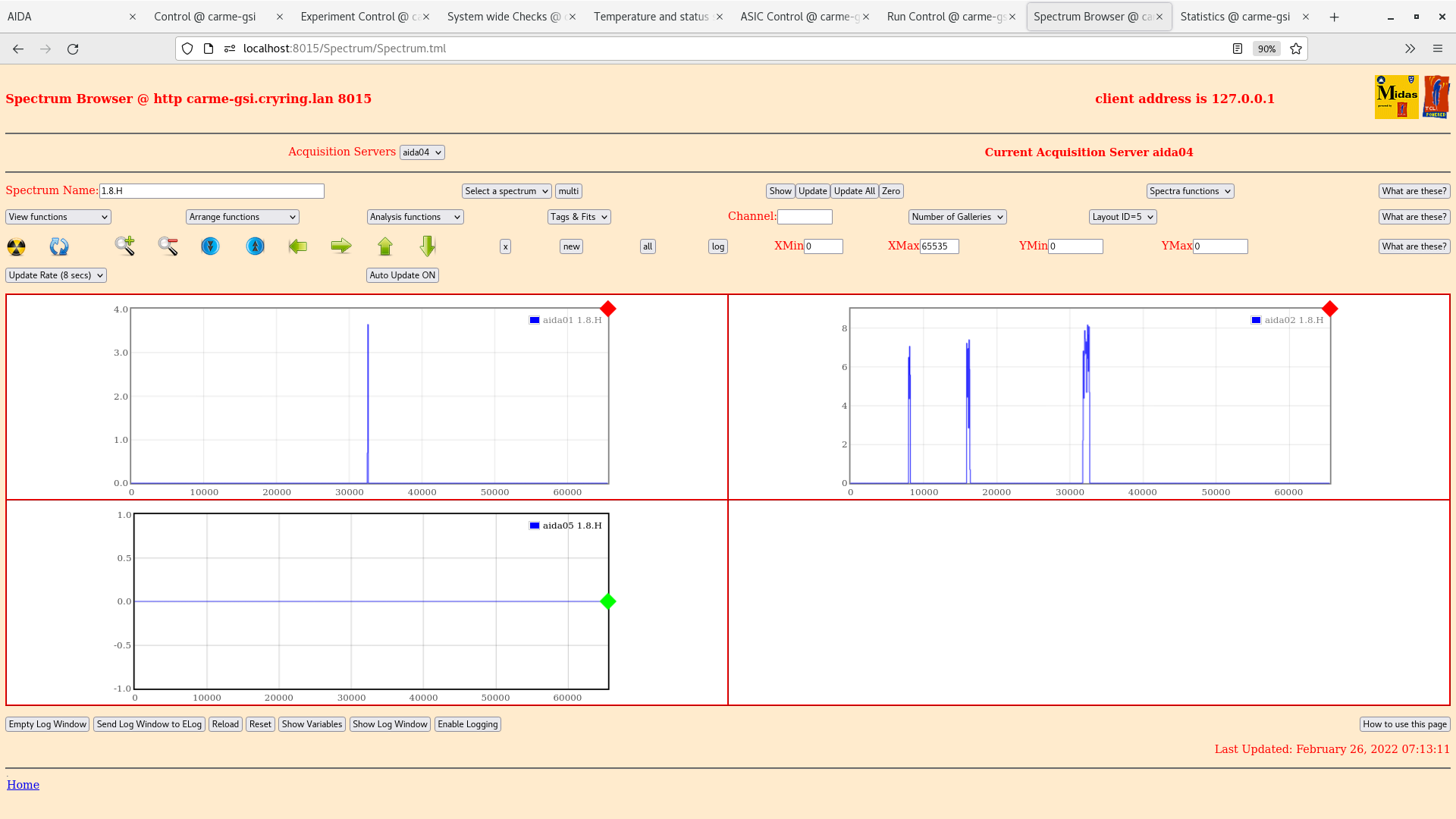1456x819 pixels.
Task: Click the shield tracking protection icon
Action: (187, 49)
